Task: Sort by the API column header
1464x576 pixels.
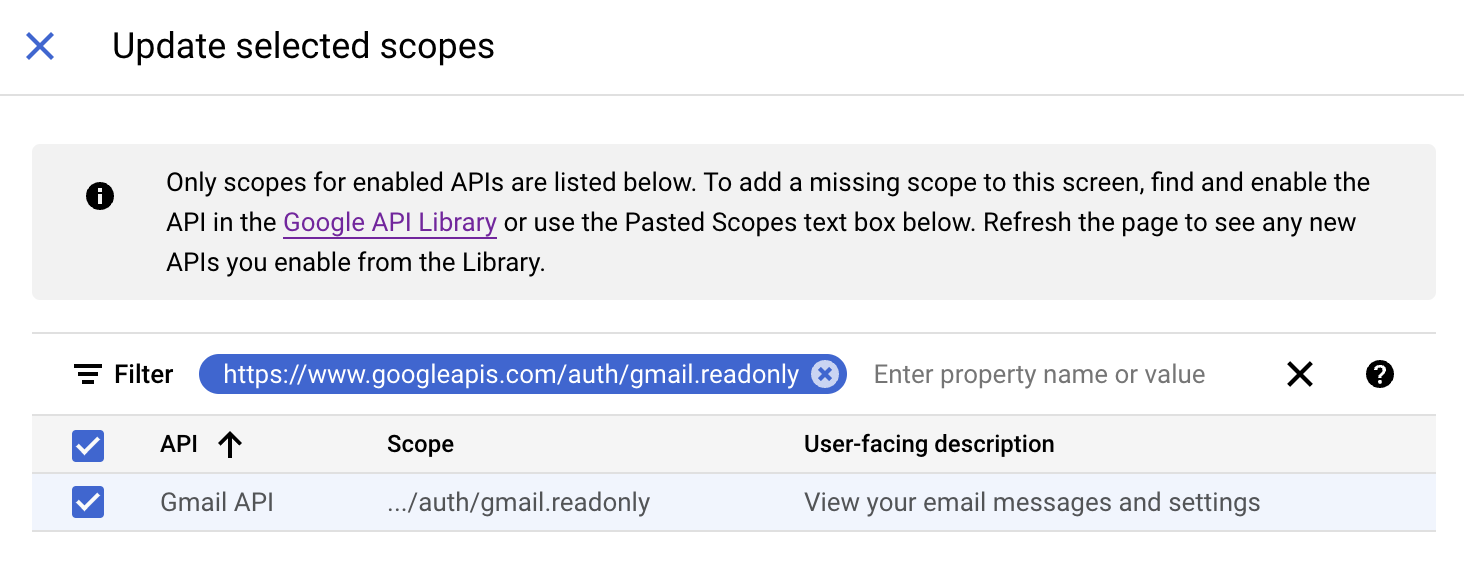Action: [x=179, y=444]
